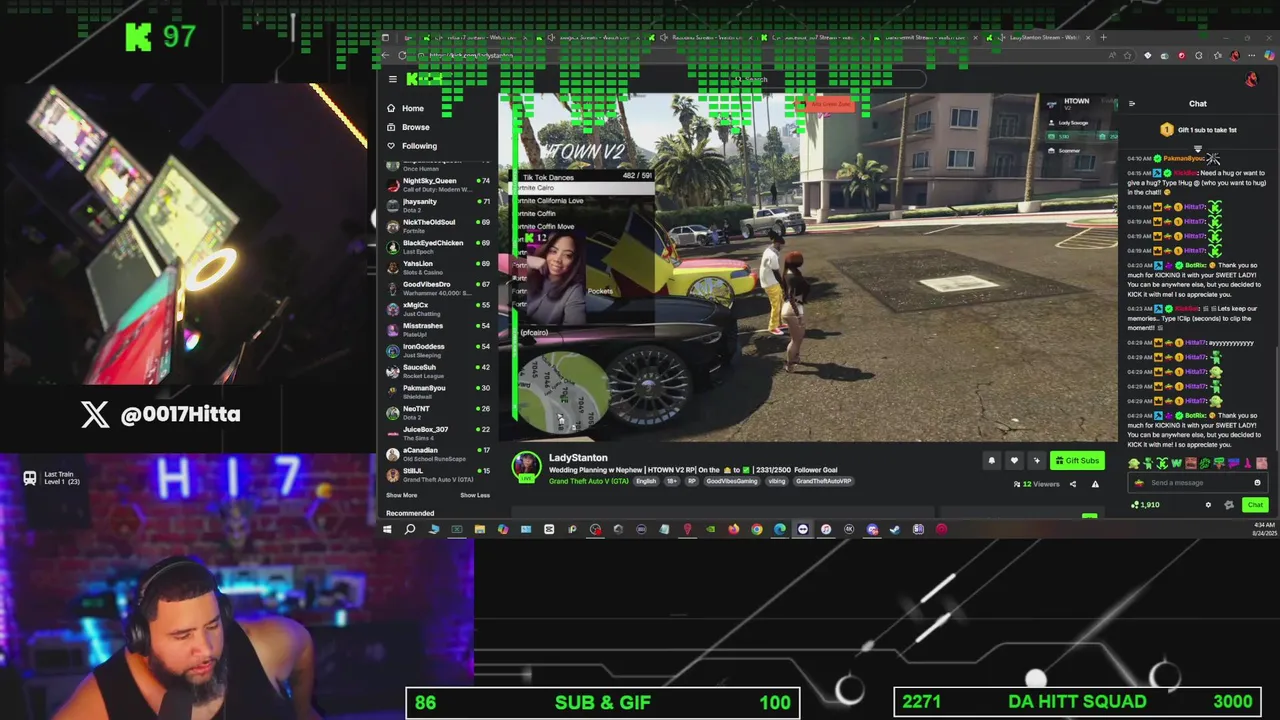The image size is (1280, 720).
Task: Click report warning triangle icon
Action: [x=1095, y=484]
